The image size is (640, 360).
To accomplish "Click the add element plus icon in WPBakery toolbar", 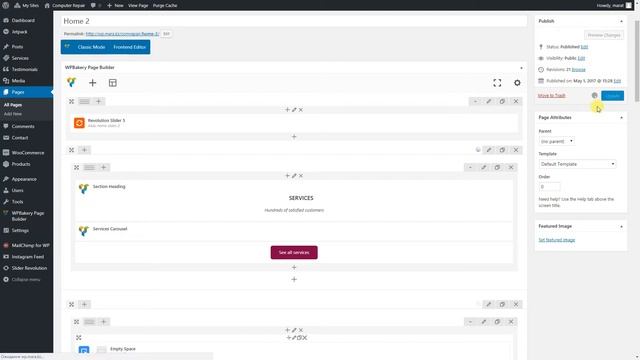I will pyautogui.click(x=93, y=83).
